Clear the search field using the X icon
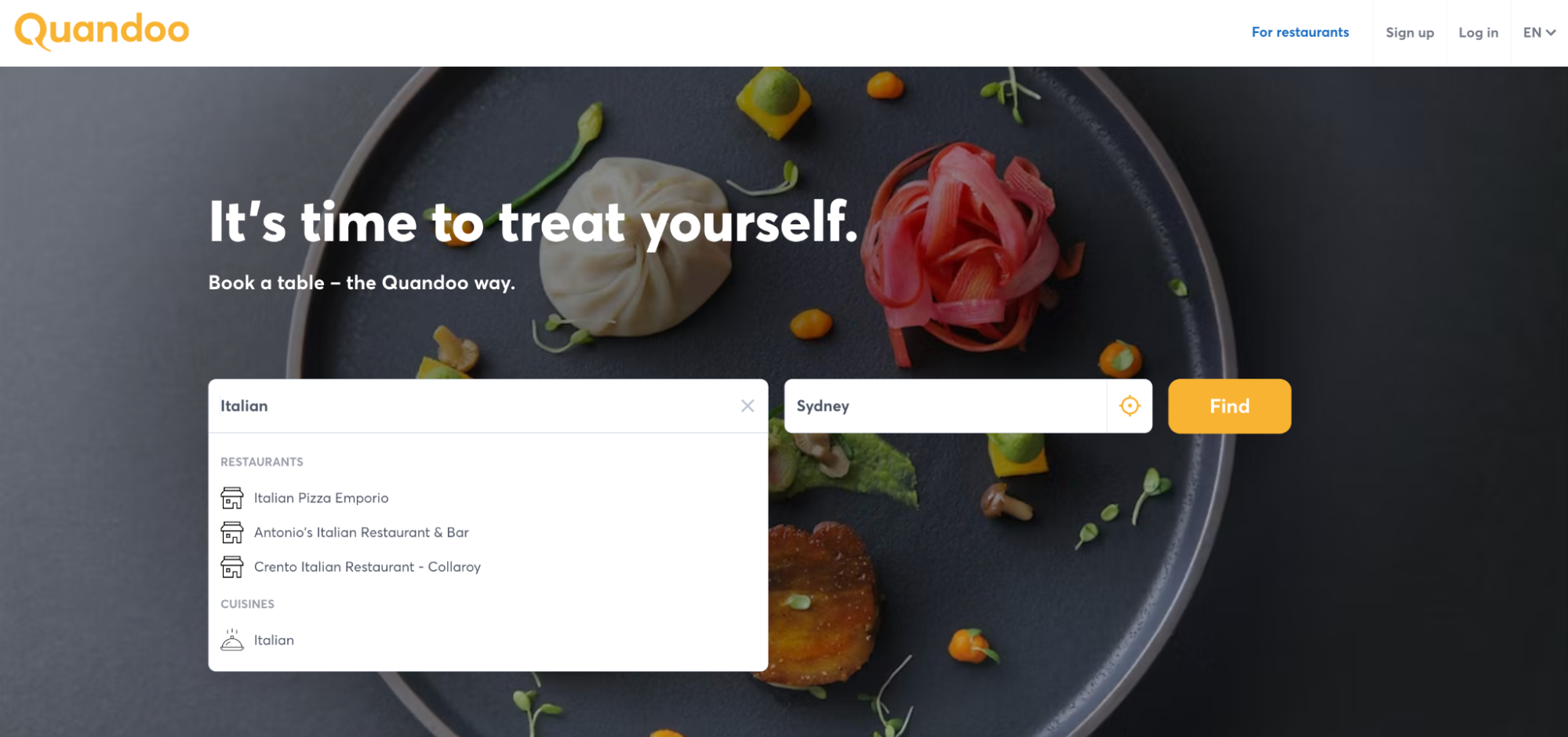 pyautogui.click(x=747, y=405)
